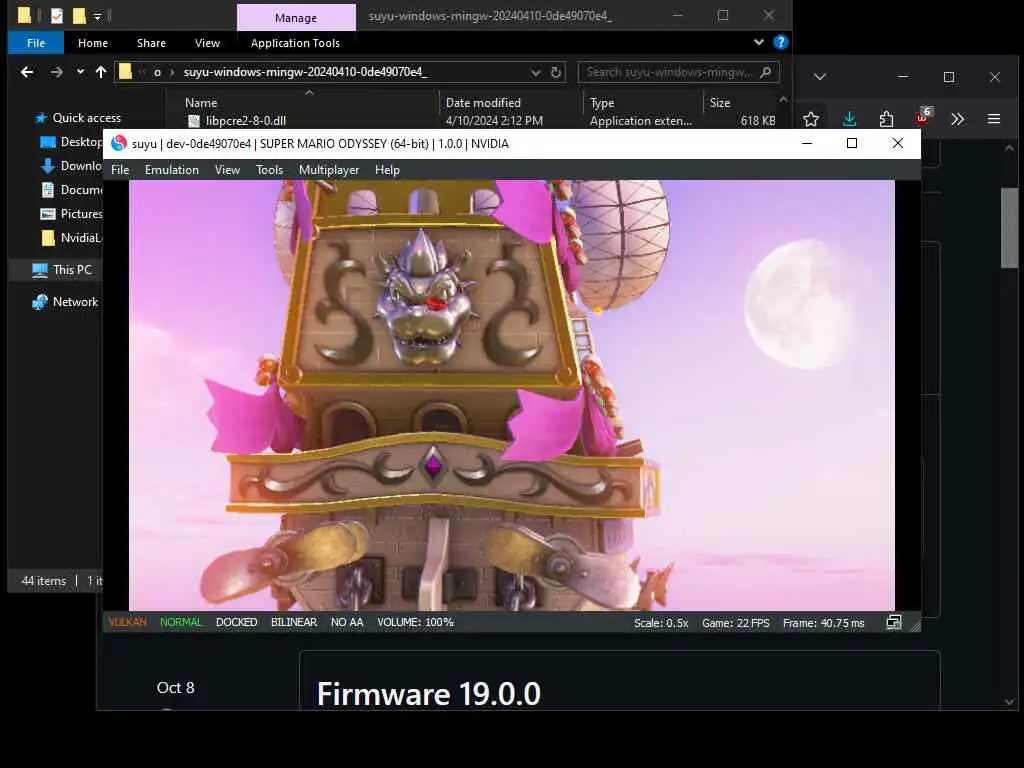Sort files by the Size column header
Screen dimensions: 1024x768
coord(720,103)
